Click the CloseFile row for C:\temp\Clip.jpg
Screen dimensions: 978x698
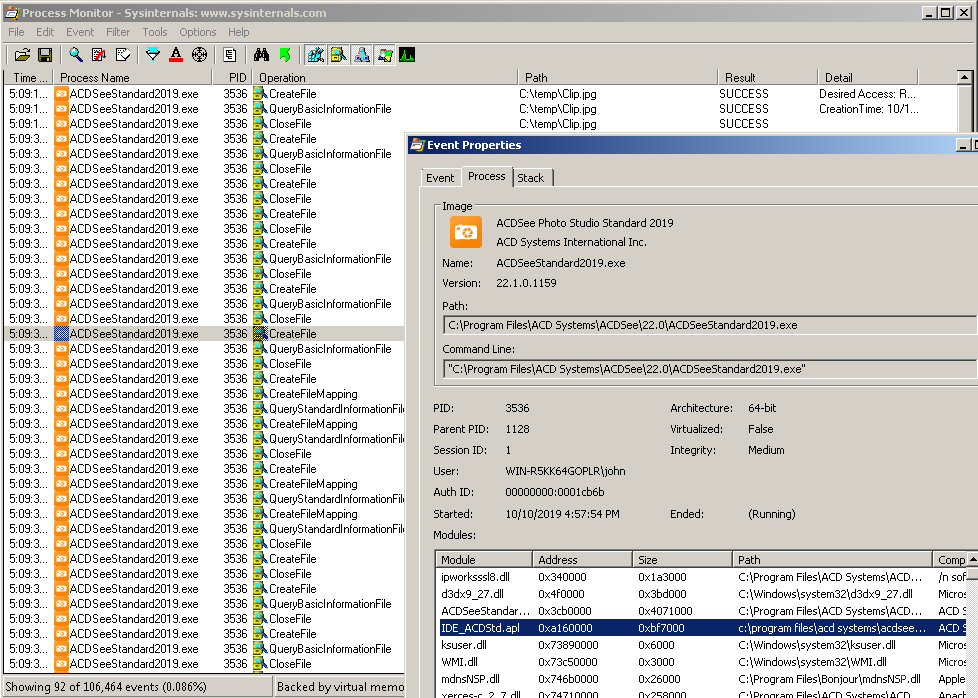480,124
